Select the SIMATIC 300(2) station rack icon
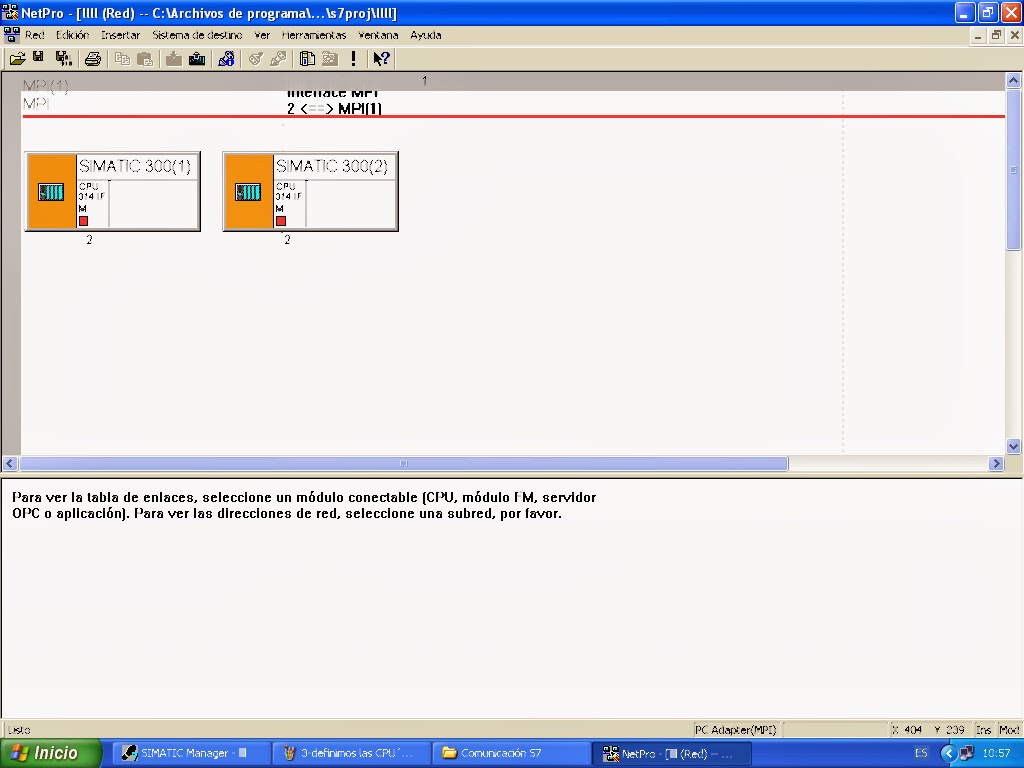 pos(248,192)
